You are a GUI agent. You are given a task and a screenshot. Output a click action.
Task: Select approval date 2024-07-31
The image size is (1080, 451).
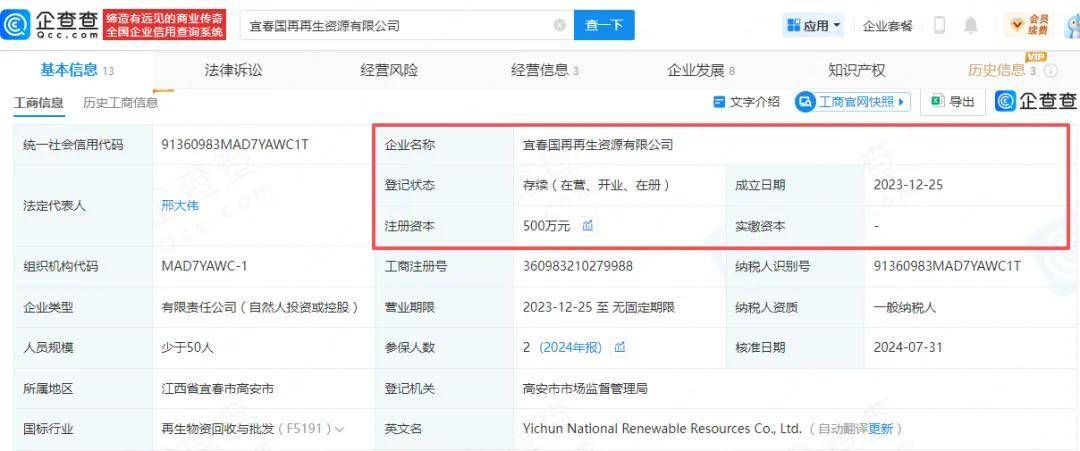908,348
